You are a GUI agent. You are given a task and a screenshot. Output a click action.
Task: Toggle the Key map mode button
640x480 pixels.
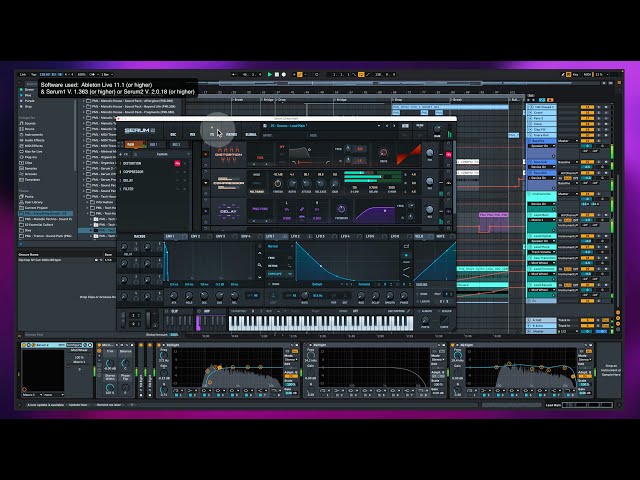pos(575,75)
